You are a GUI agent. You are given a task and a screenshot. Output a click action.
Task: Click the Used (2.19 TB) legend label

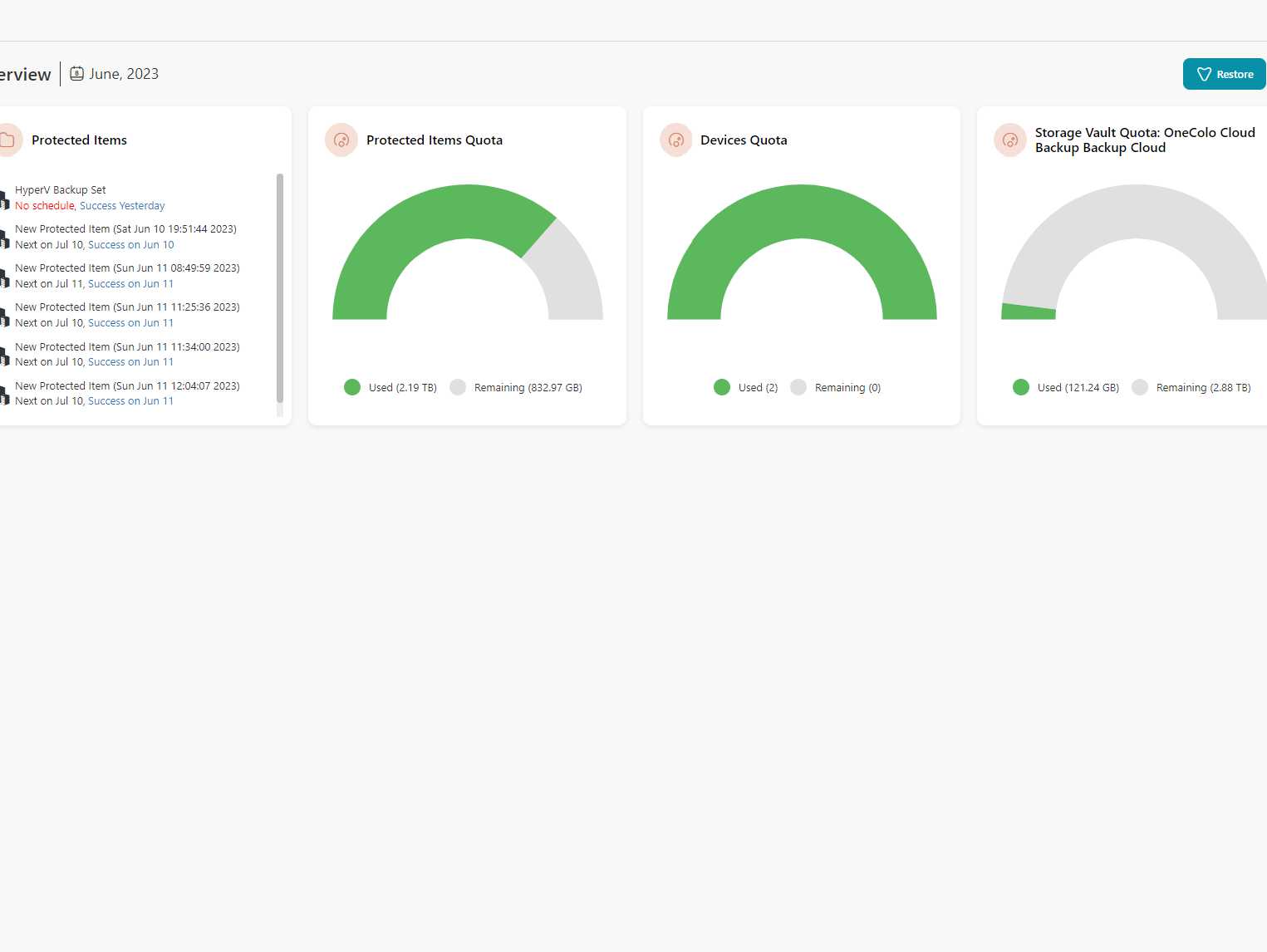[x=403, y=388]
